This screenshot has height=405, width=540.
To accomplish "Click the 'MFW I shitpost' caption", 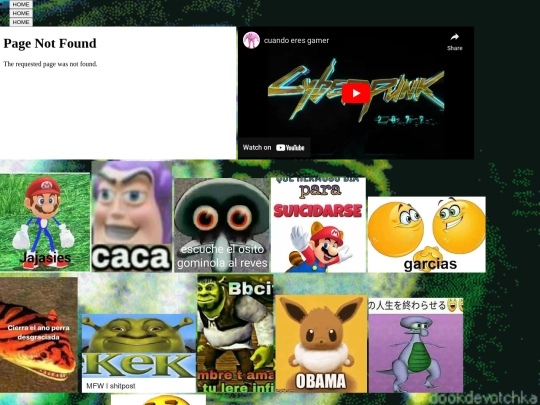I will point(111,386).
